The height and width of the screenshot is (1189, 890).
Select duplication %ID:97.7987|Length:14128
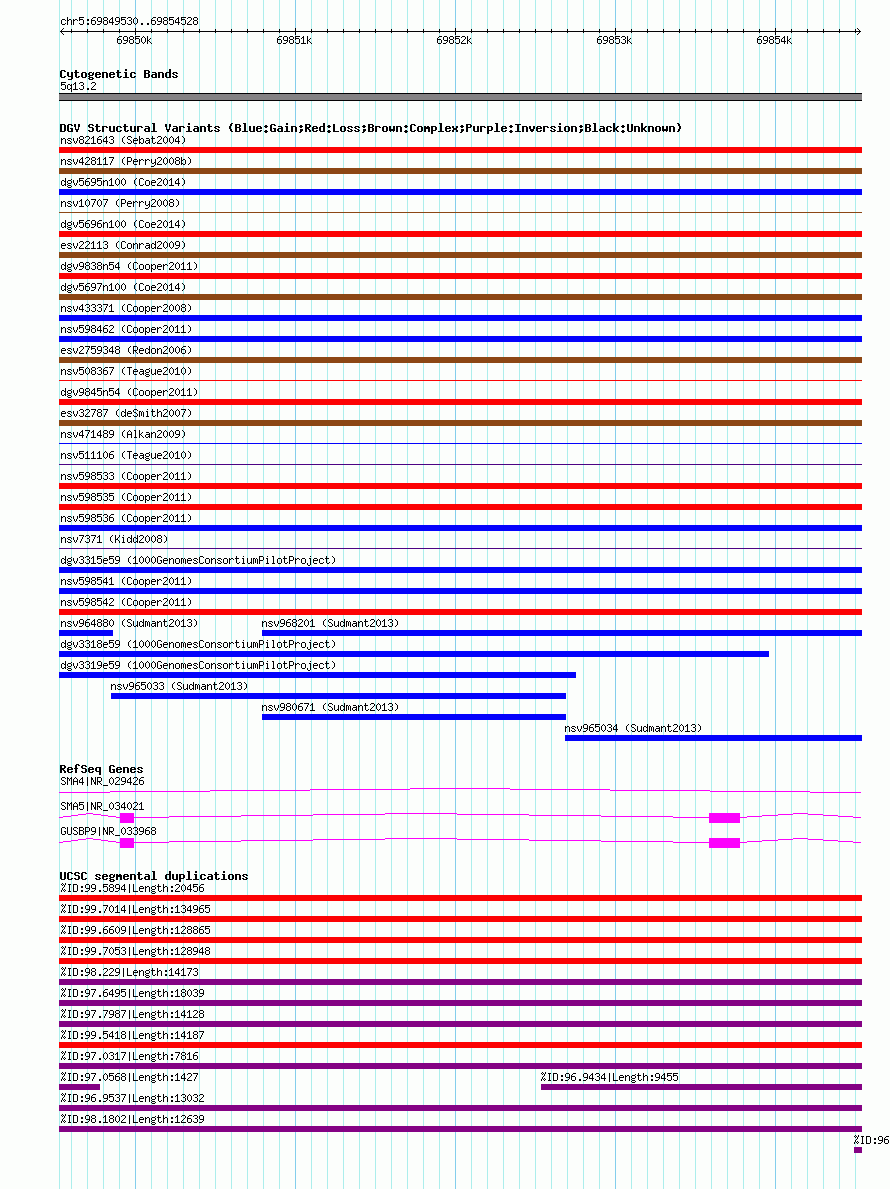point(132,1015)
